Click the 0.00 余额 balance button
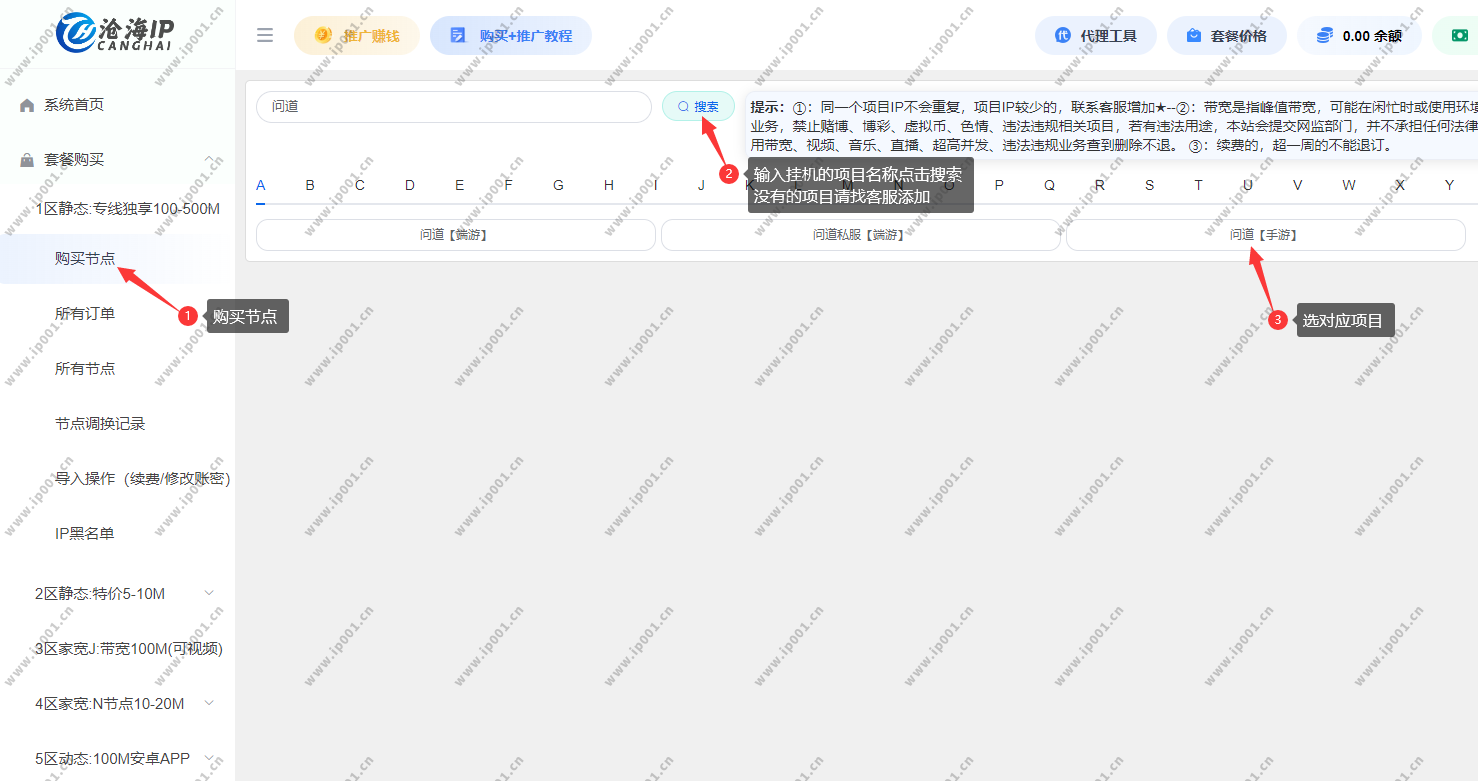 click(x=1359, y=36)
